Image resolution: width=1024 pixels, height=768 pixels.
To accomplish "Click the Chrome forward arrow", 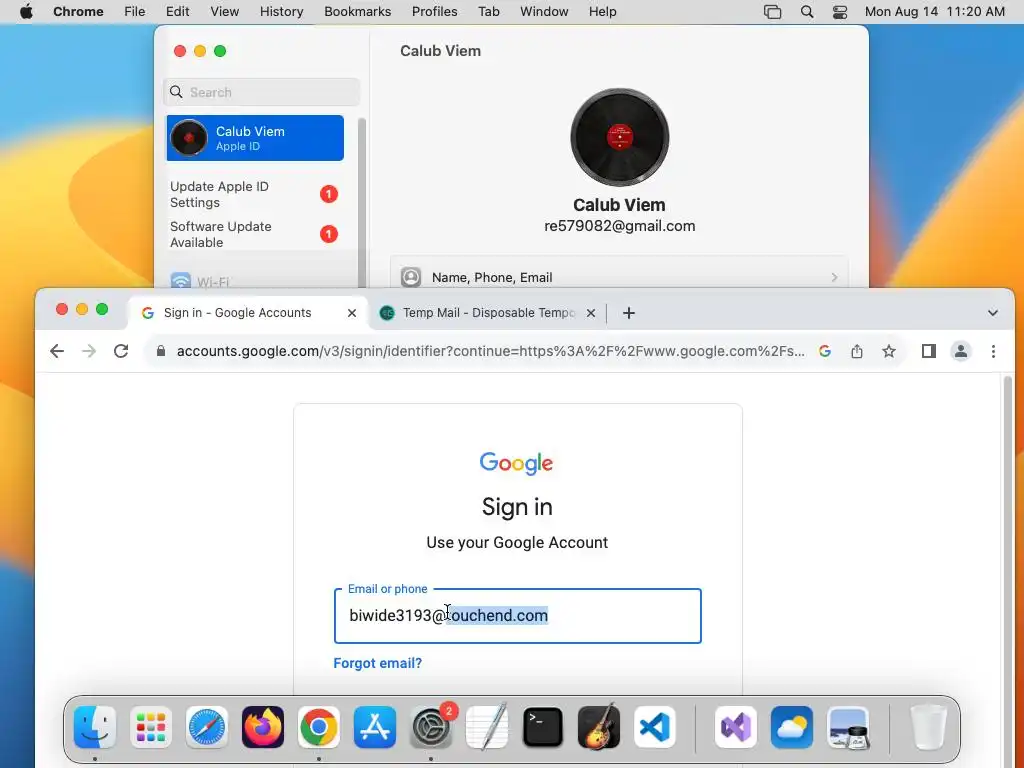I will 89,351.
